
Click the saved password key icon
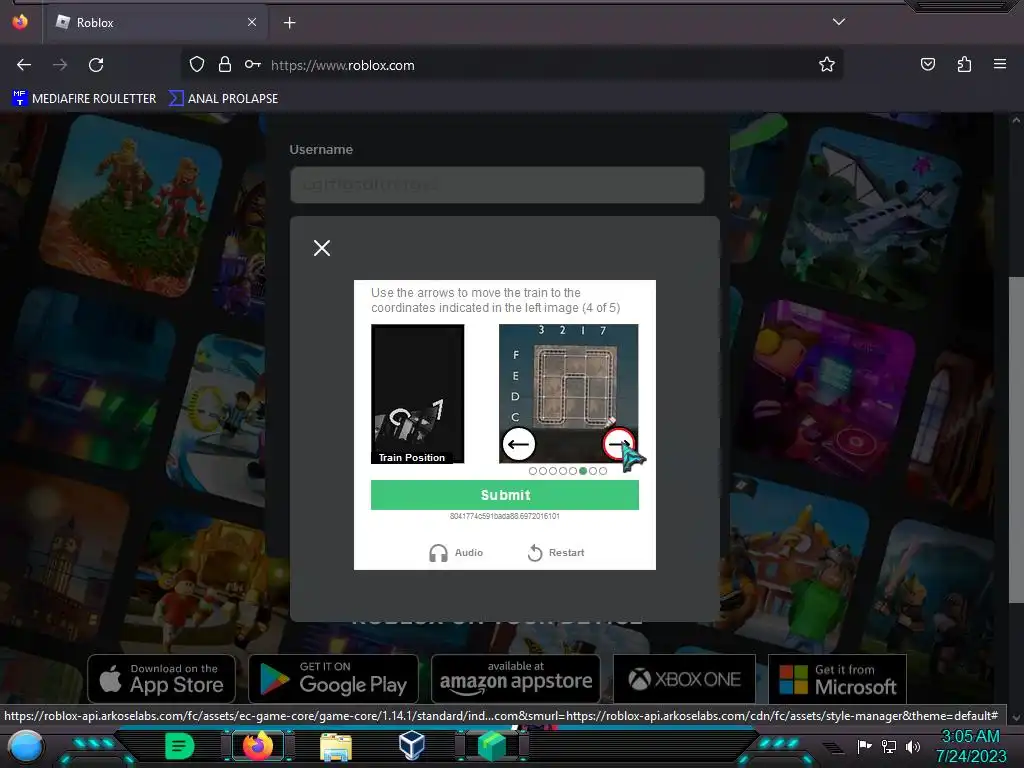pyautogui.click(x=253, y=64)
